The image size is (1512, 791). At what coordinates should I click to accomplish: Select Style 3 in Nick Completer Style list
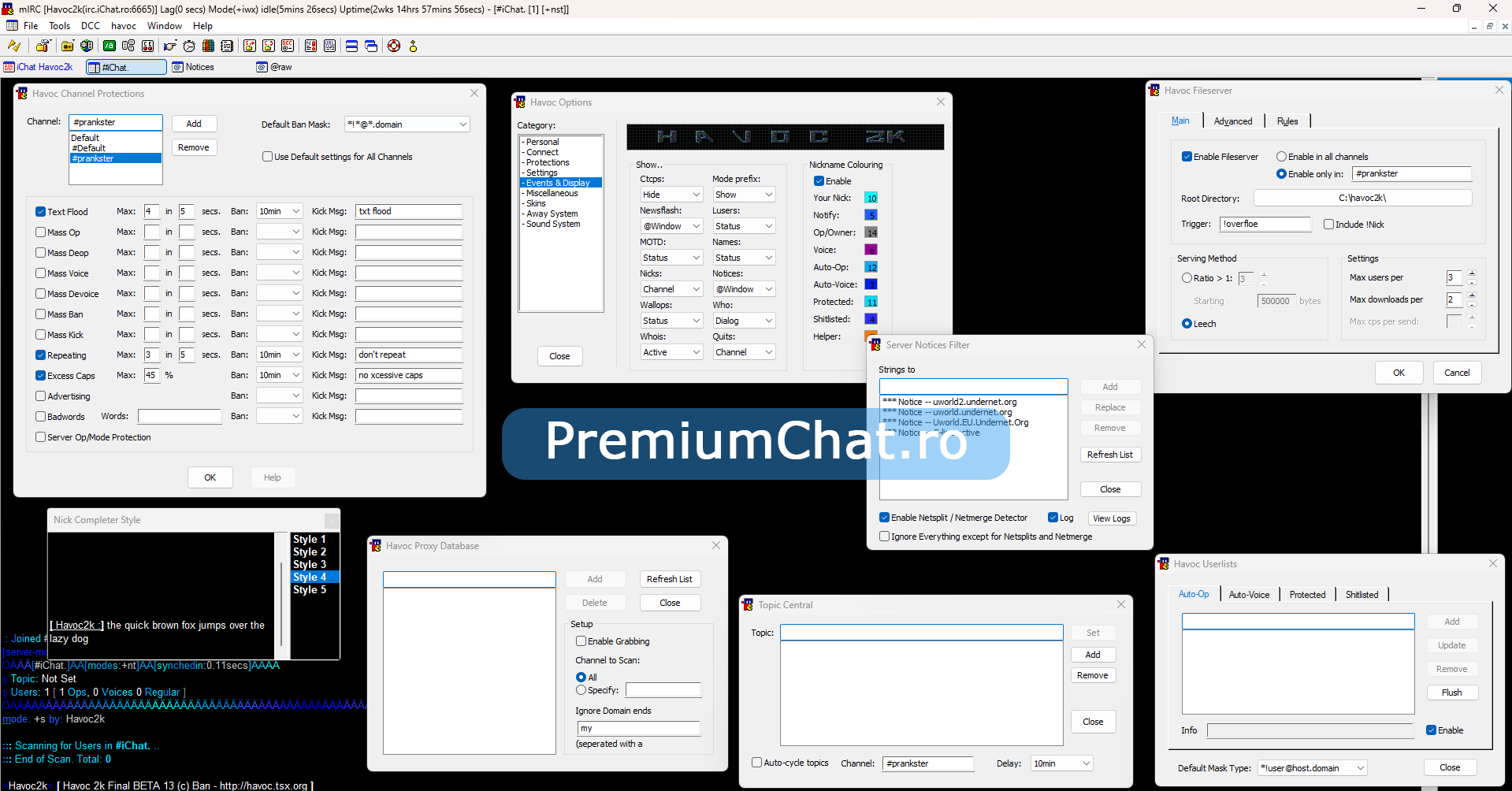314,565
